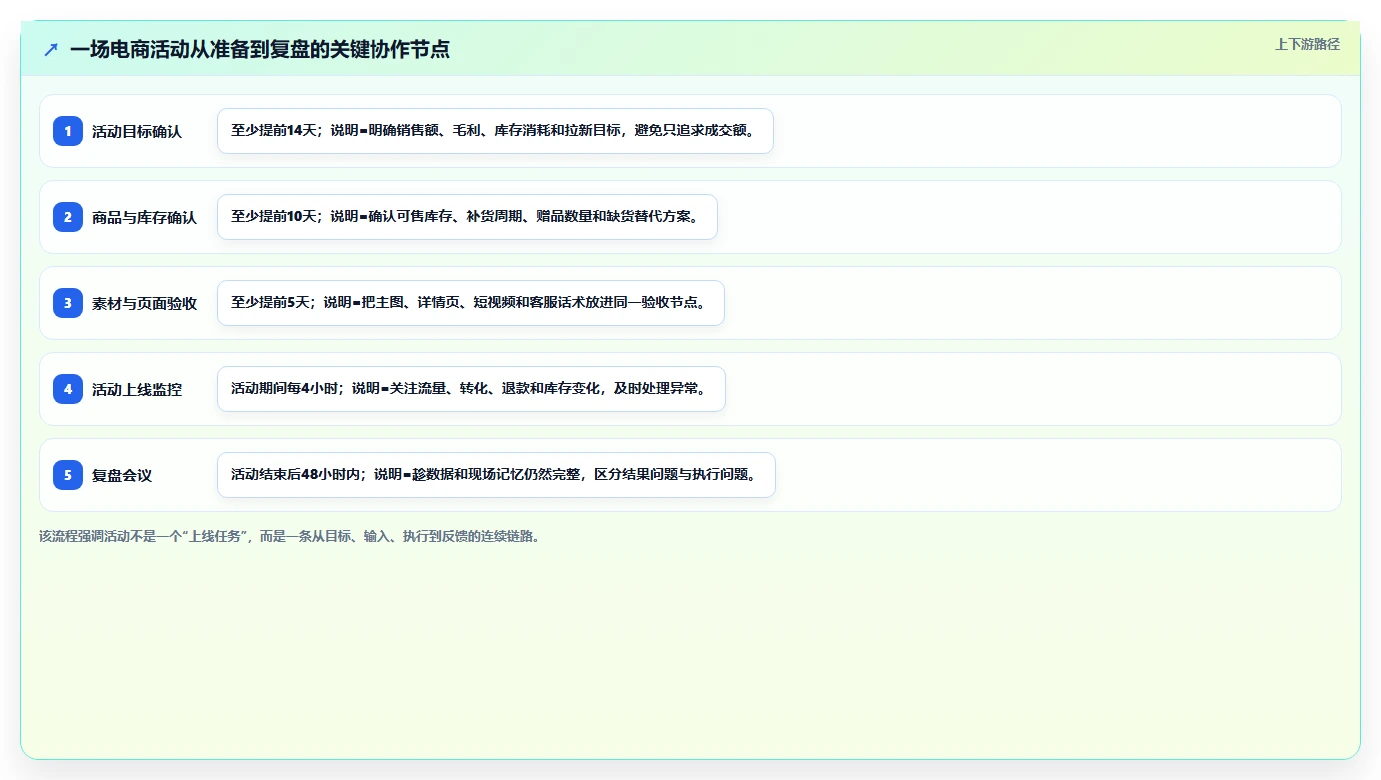Viewport: 1381px width, 780px height.
Task: Click the arrow icon beside the page title
Action: coord(51,49)
